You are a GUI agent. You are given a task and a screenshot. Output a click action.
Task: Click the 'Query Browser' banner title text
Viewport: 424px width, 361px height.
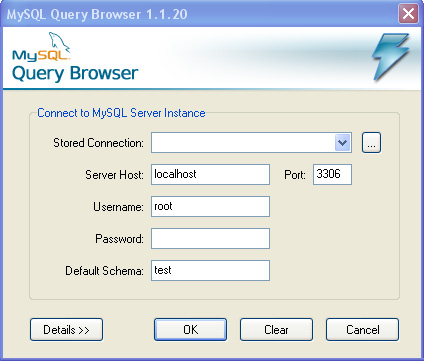(75, 73)
